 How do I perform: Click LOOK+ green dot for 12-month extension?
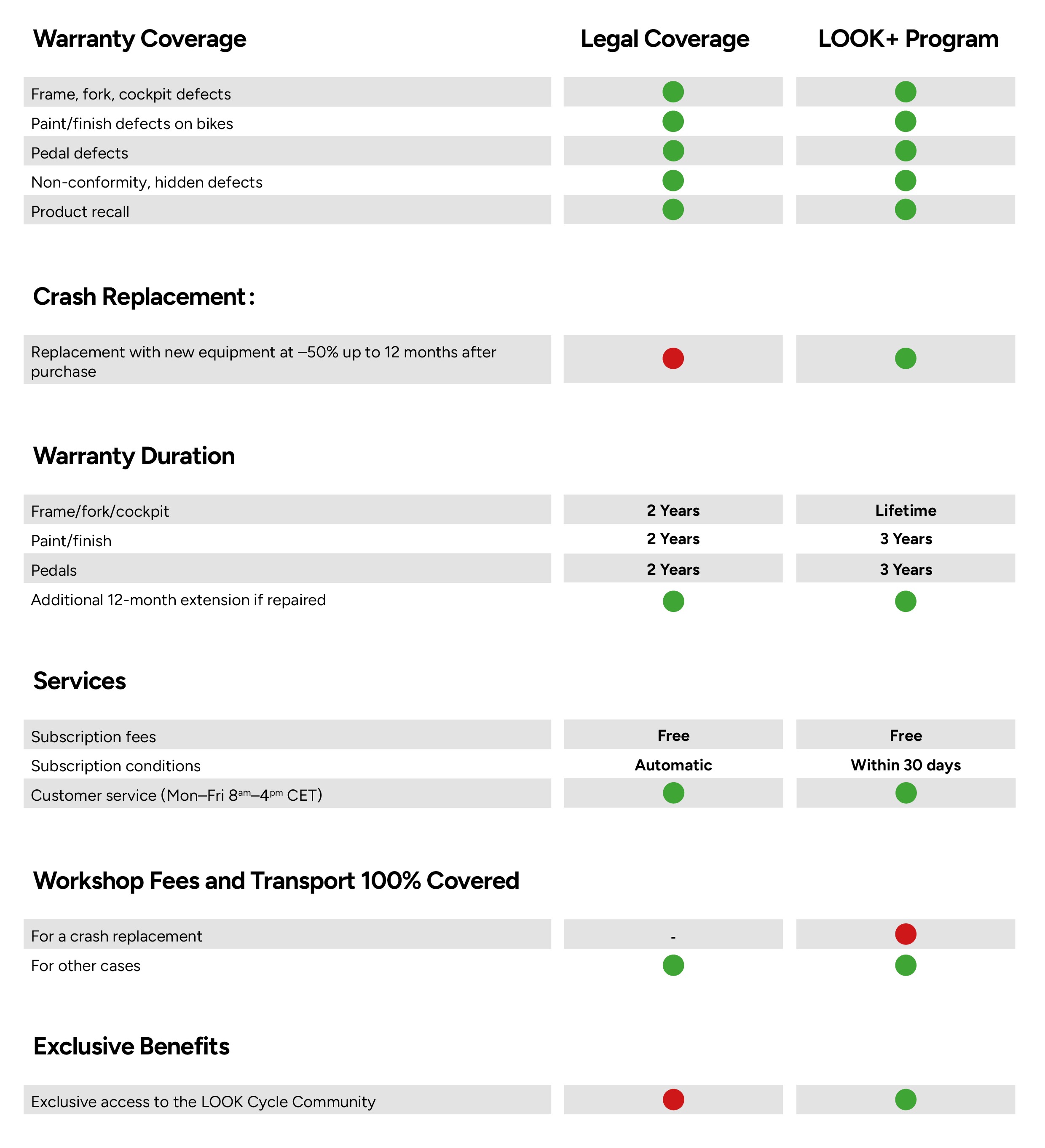pyautogui.click(x=905, y=601)
